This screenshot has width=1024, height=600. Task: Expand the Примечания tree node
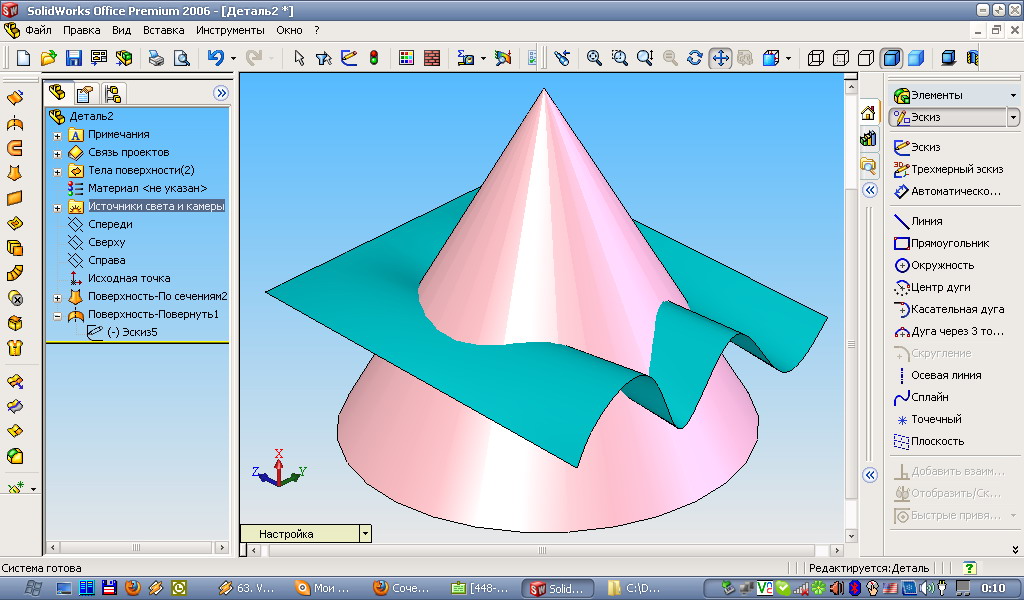click(x=57, y=136)
